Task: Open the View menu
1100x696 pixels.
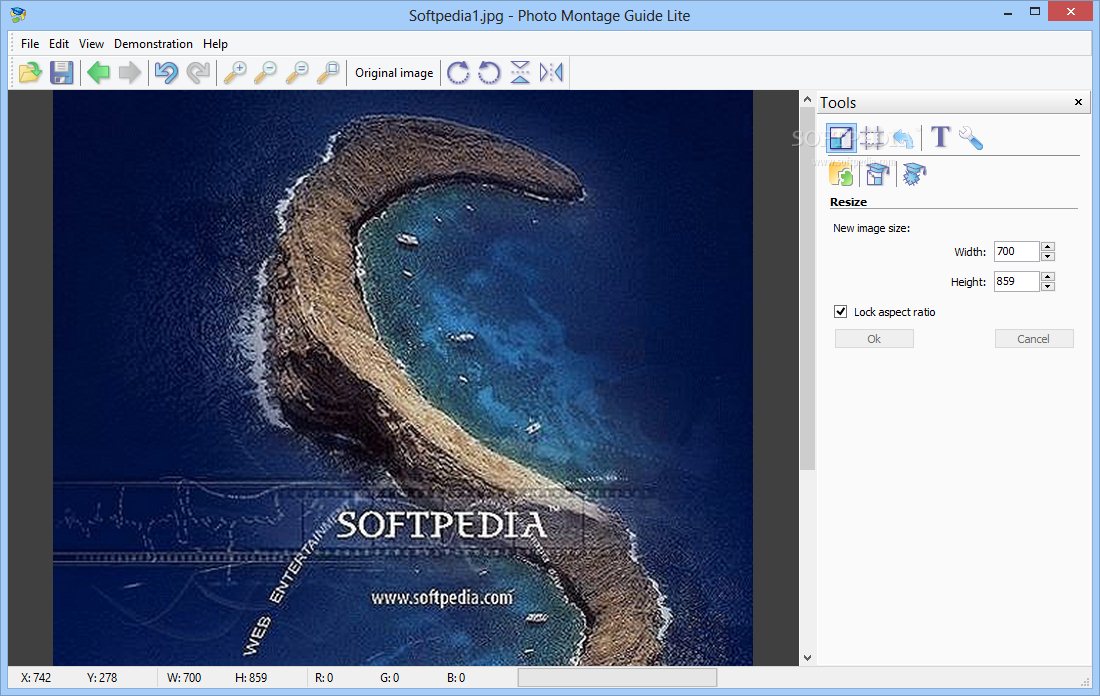Action: click(91, 44)
